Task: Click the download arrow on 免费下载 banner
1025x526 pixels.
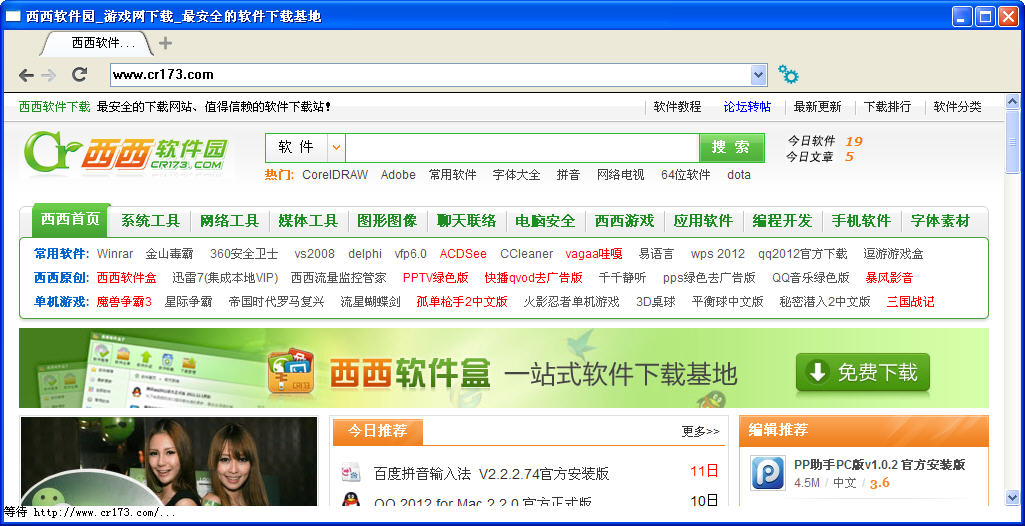Action: tap(818, 372)
